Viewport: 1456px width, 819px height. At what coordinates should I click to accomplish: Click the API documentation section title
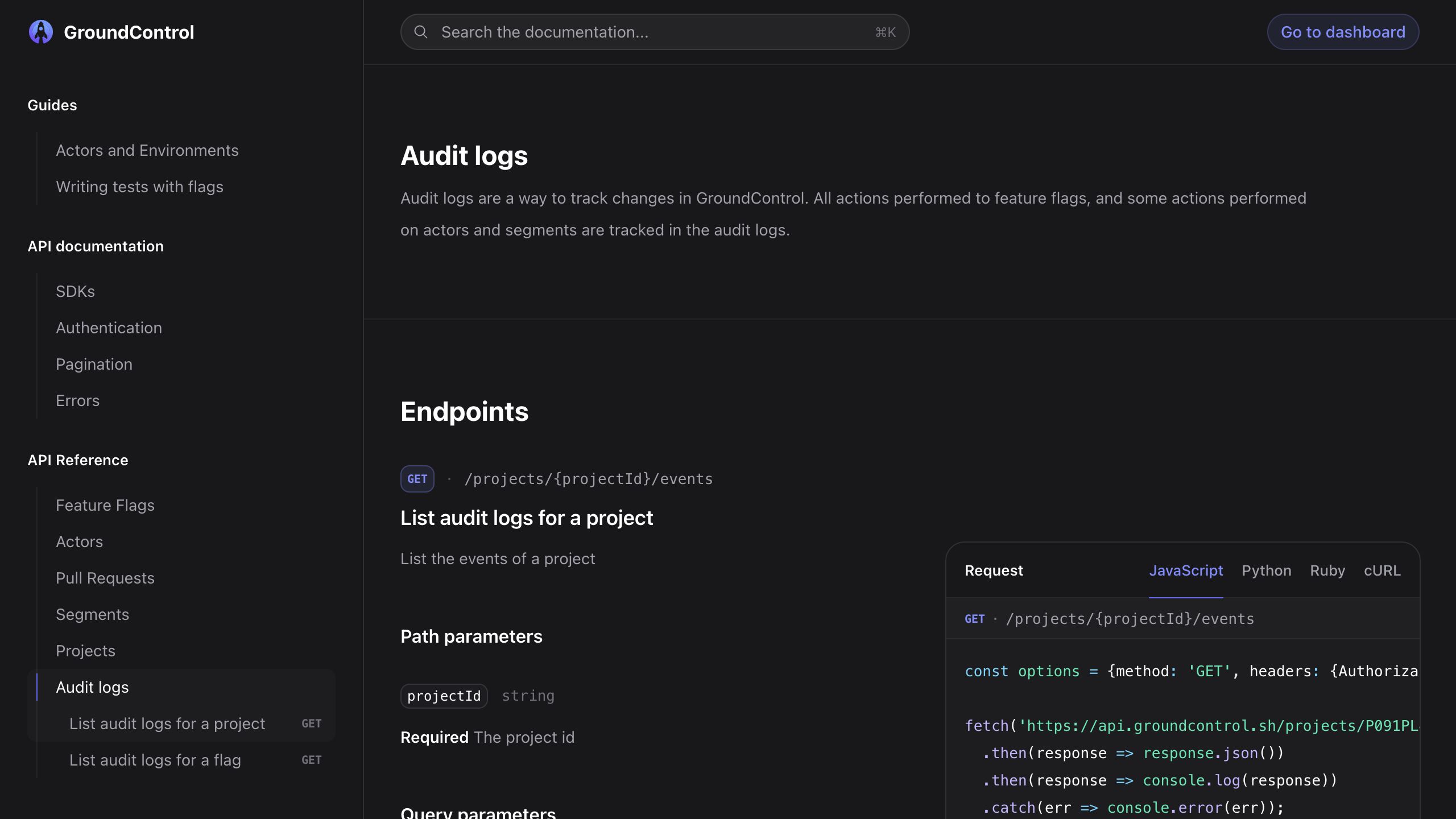coord(96,246)
